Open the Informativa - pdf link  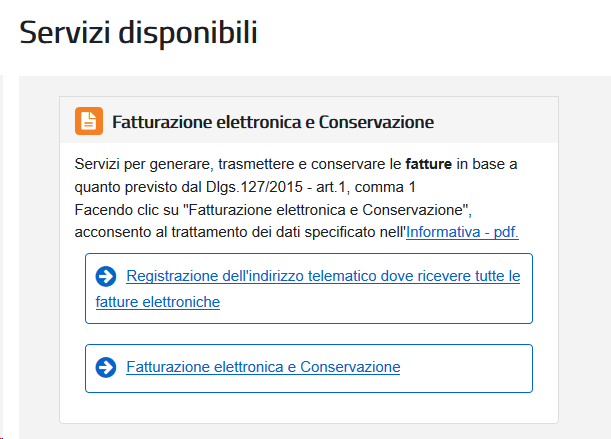pos(462,232)
